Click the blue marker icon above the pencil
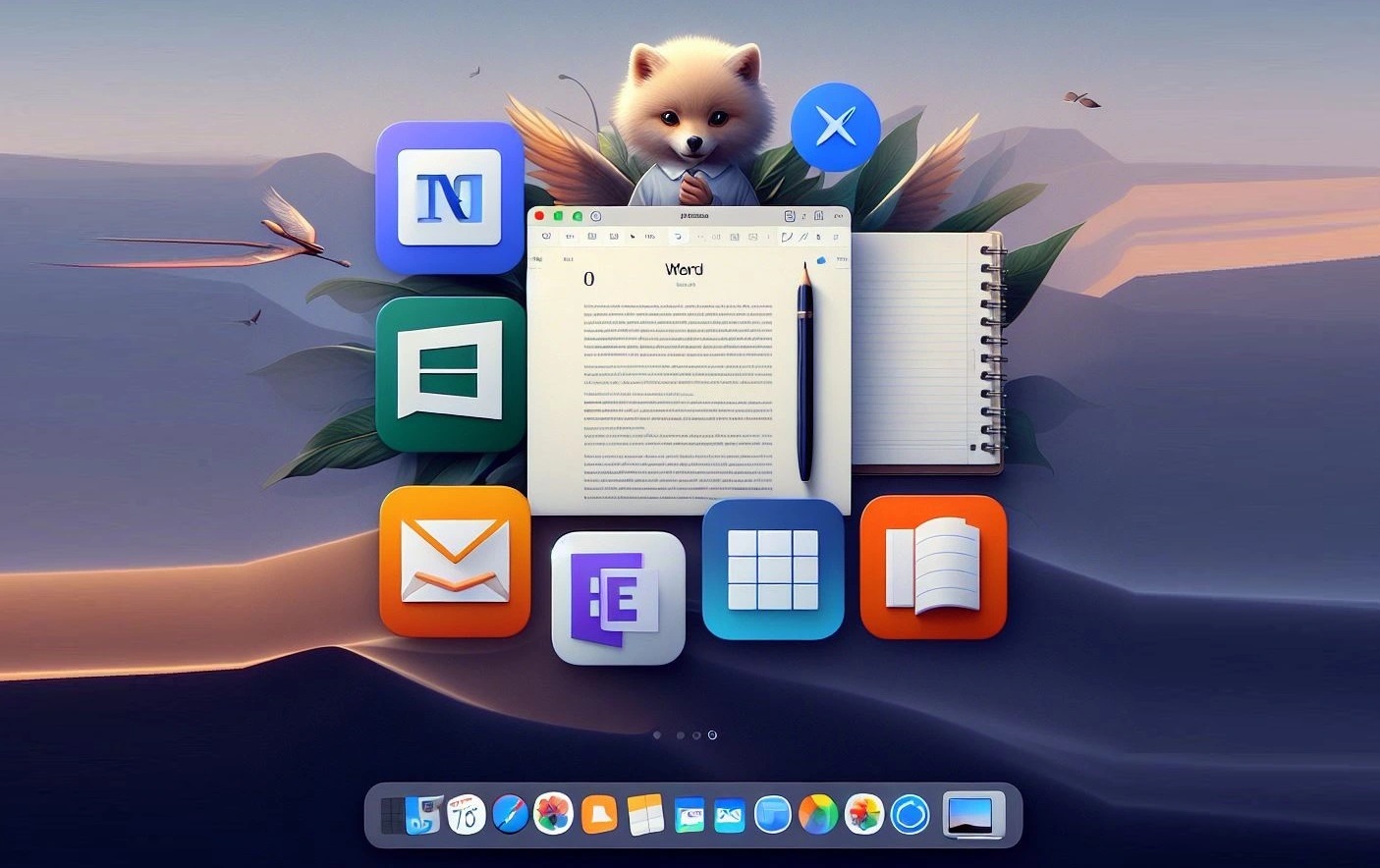 coord(821,260)
